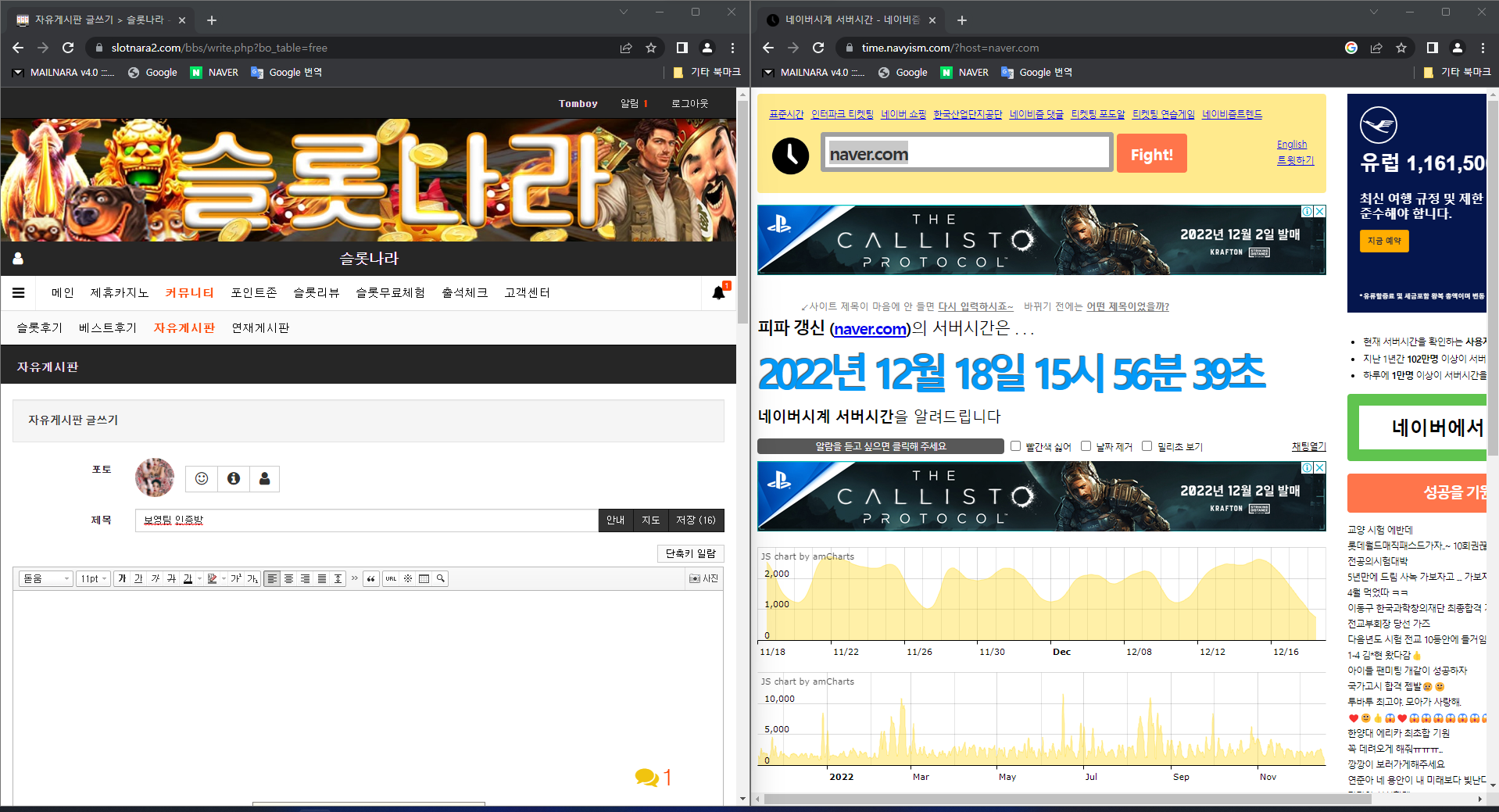Insert a blockquote in the editor

tap(370, 578)
